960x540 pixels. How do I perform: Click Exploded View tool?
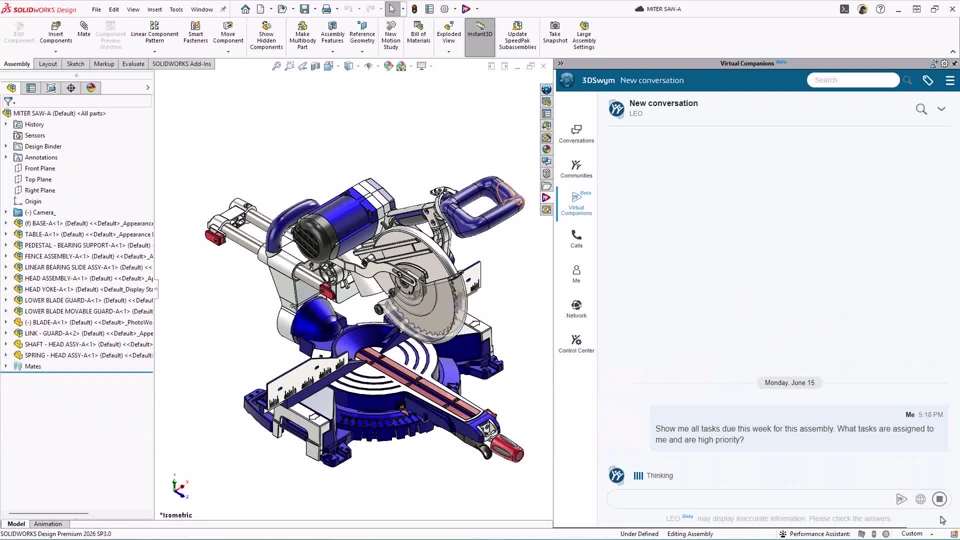point(449,32)
